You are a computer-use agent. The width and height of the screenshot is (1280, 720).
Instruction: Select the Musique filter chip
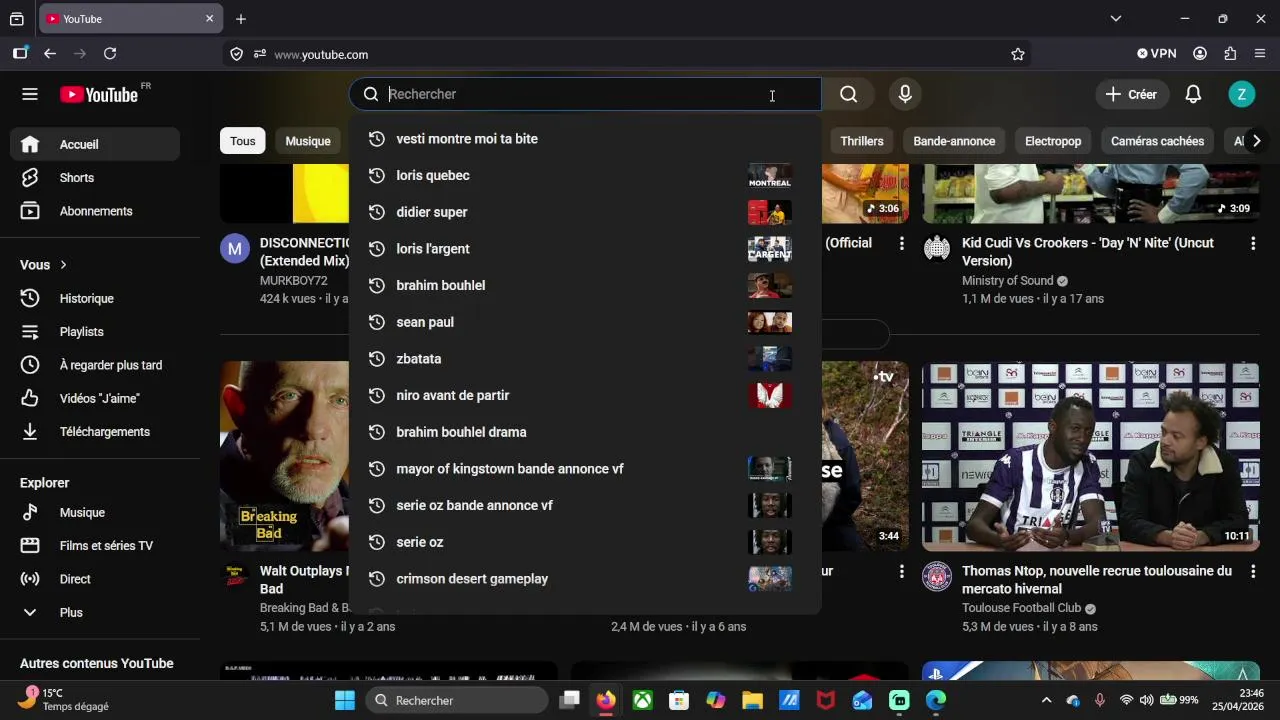pos(308,141)
